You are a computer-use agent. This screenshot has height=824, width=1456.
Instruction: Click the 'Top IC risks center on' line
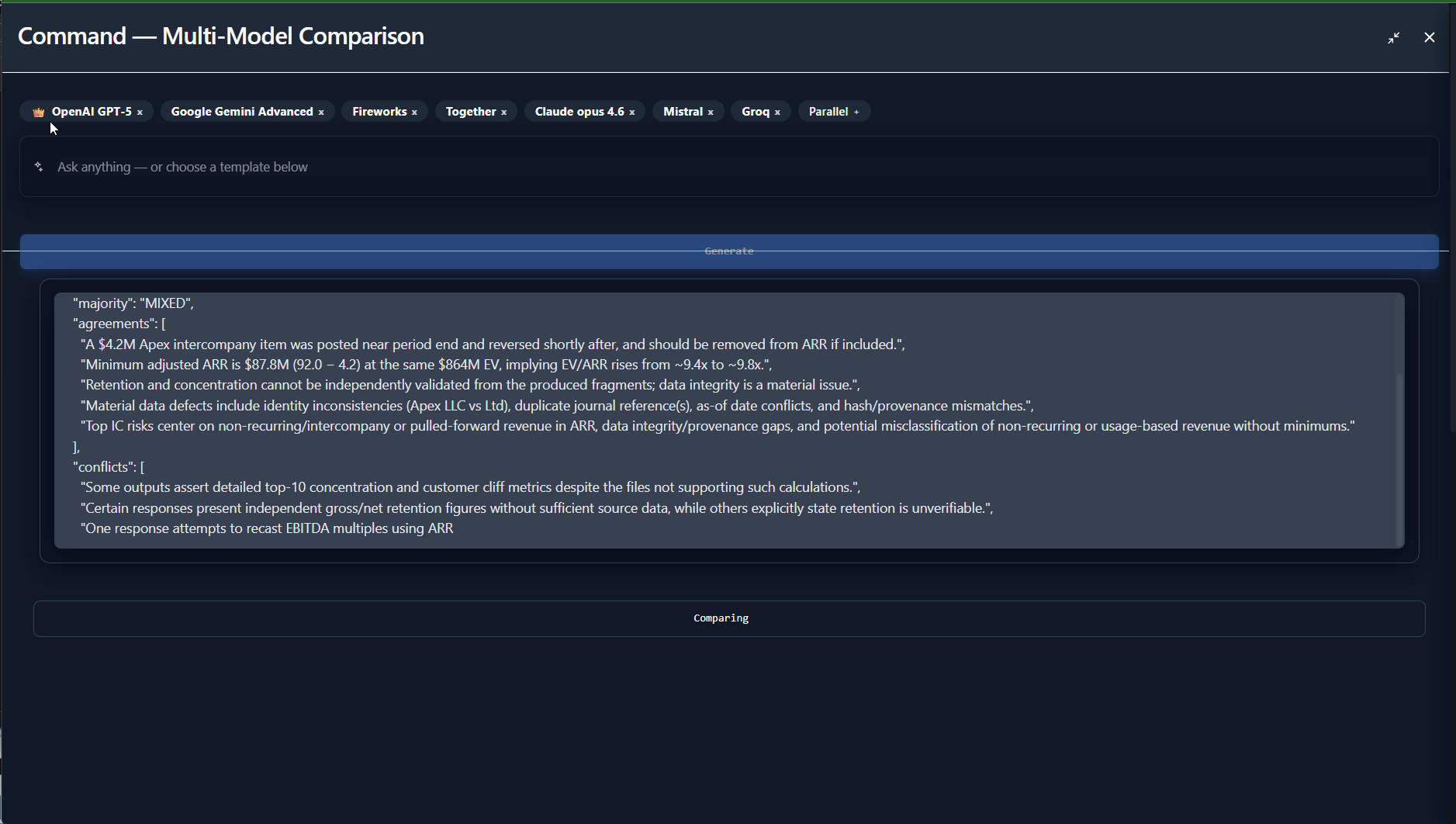(718, 426)
